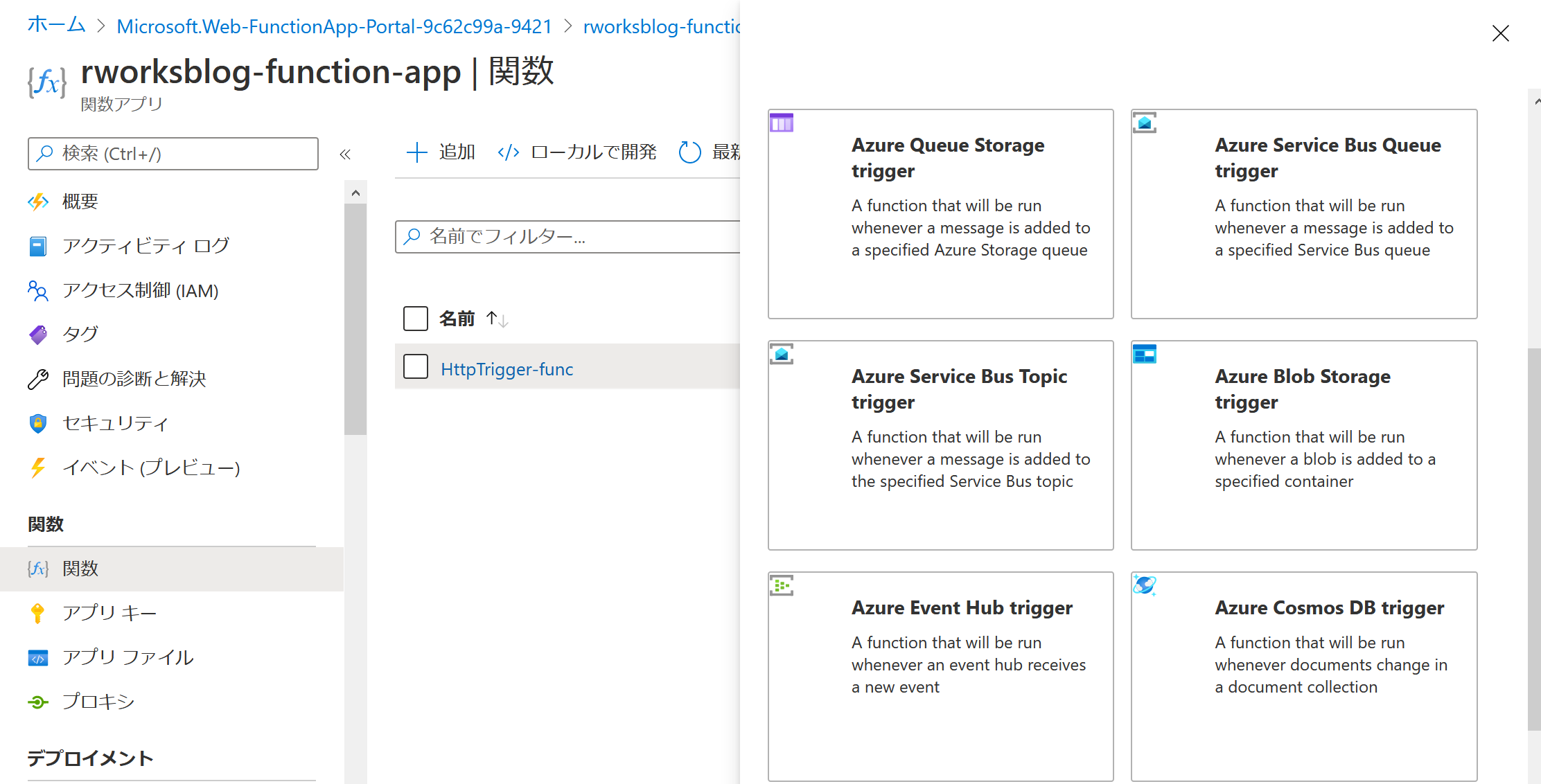
Task: Click the code brackets icon for ローカルで開発
Action: (x=509, y=152)
